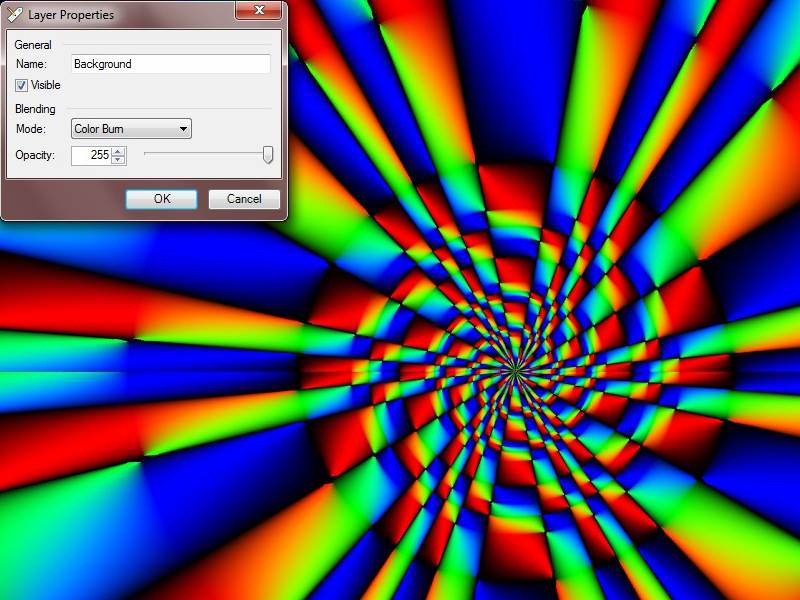Click the Opacity slider handle
Viewport: 800px width, 600px height.
pyautogui.click(x=268, y=155)
